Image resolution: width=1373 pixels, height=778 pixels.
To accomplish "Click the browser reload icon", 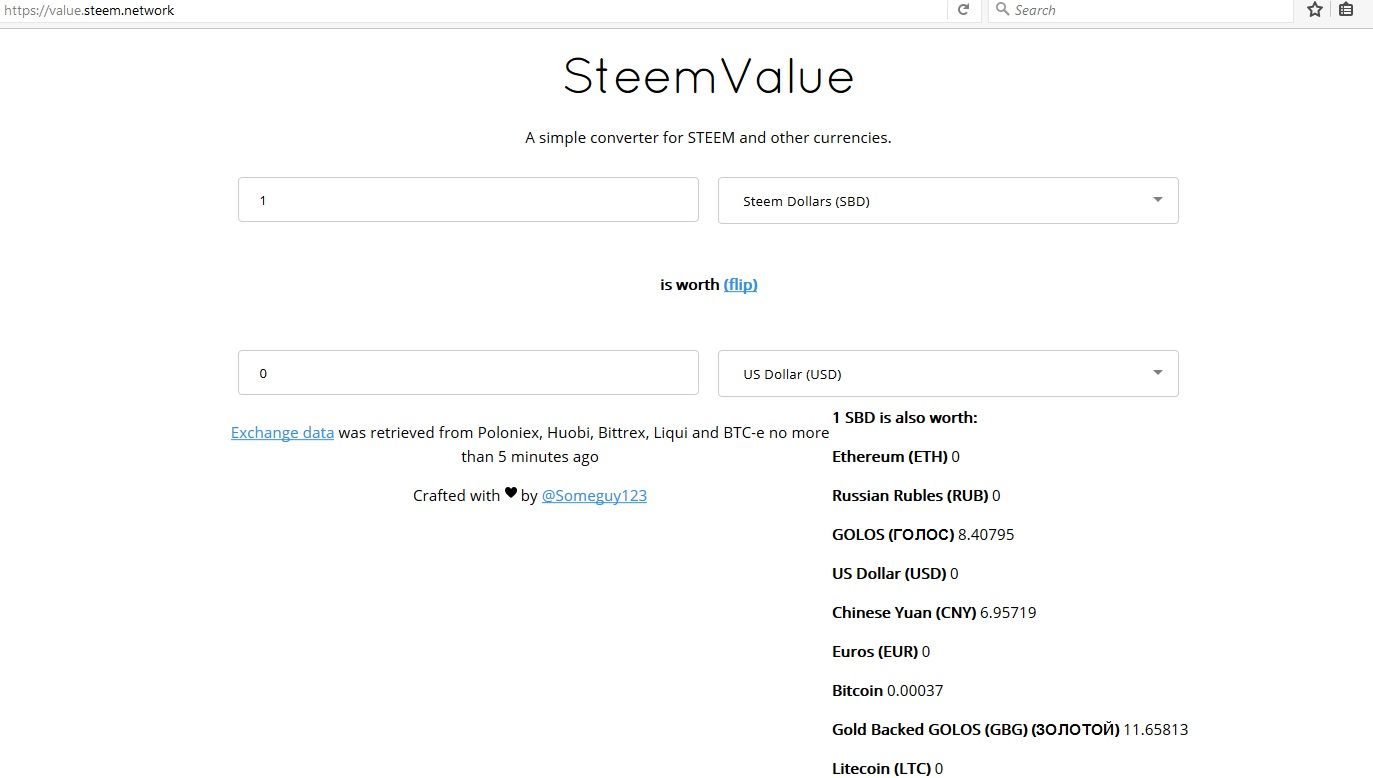I will point(963,10).
